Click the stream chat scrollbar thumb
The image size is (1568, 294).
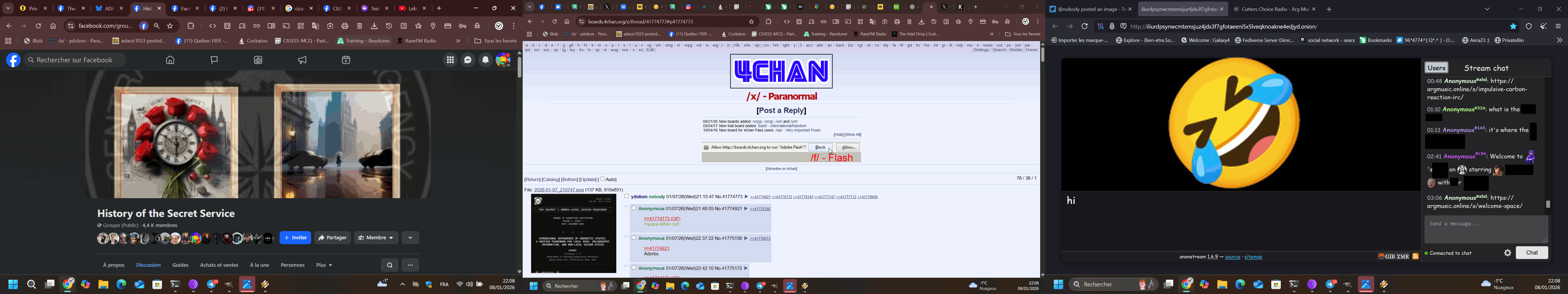point(1548,204)
